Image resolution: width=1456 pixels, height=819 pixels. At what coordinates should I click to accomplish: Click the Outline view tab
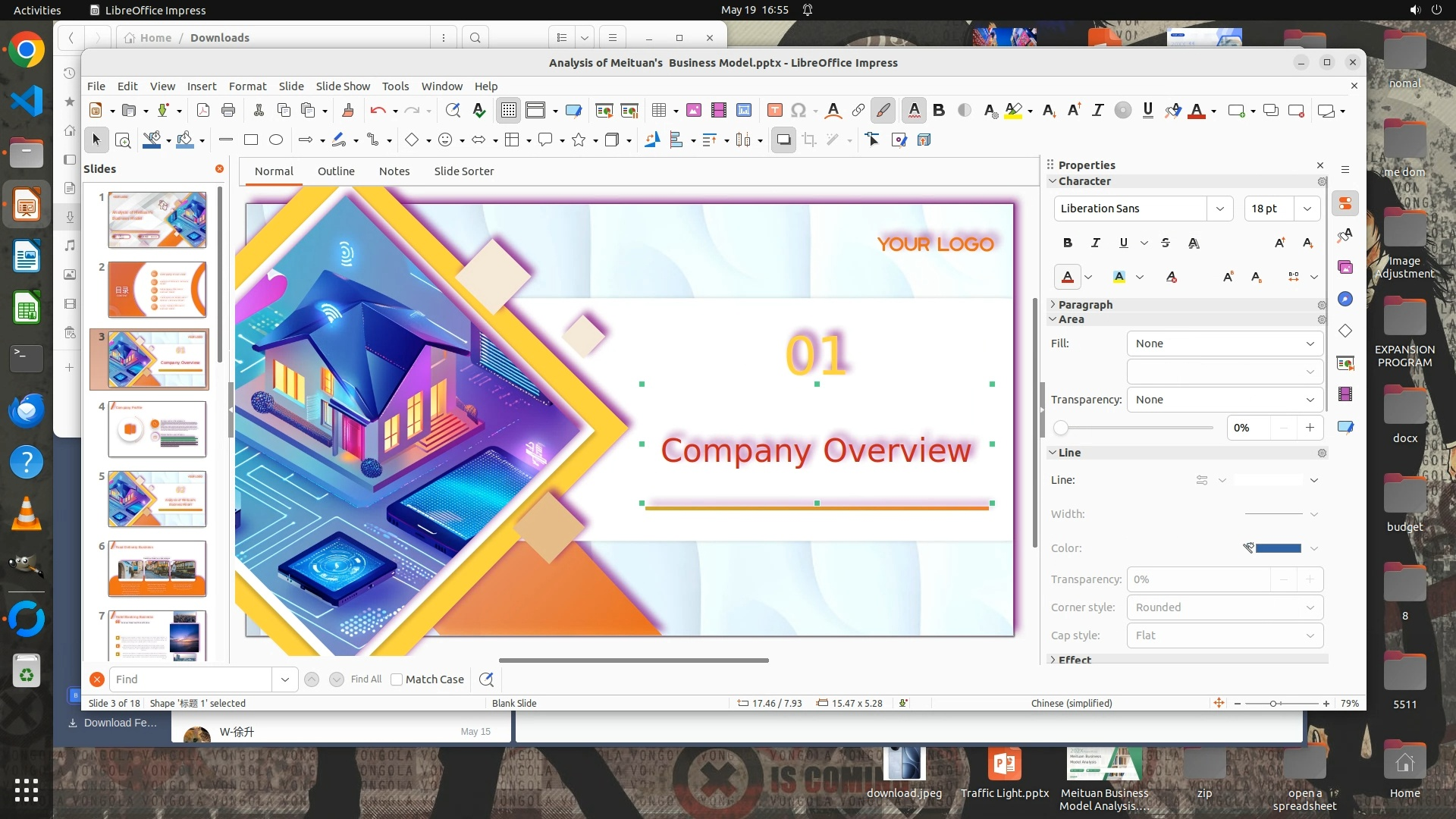(336, 171)
